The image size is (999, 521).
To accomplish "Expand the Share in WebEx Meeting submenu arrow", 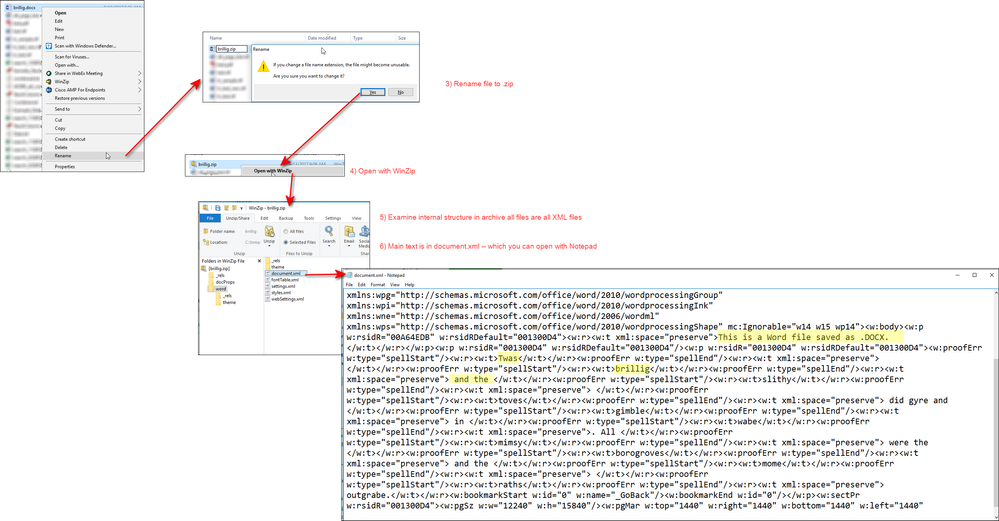I will point(140,73).
